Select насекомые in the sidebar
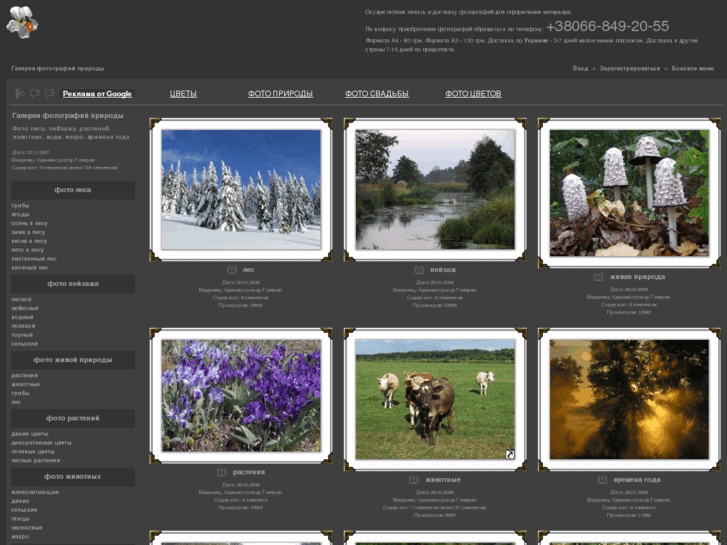 26,527
